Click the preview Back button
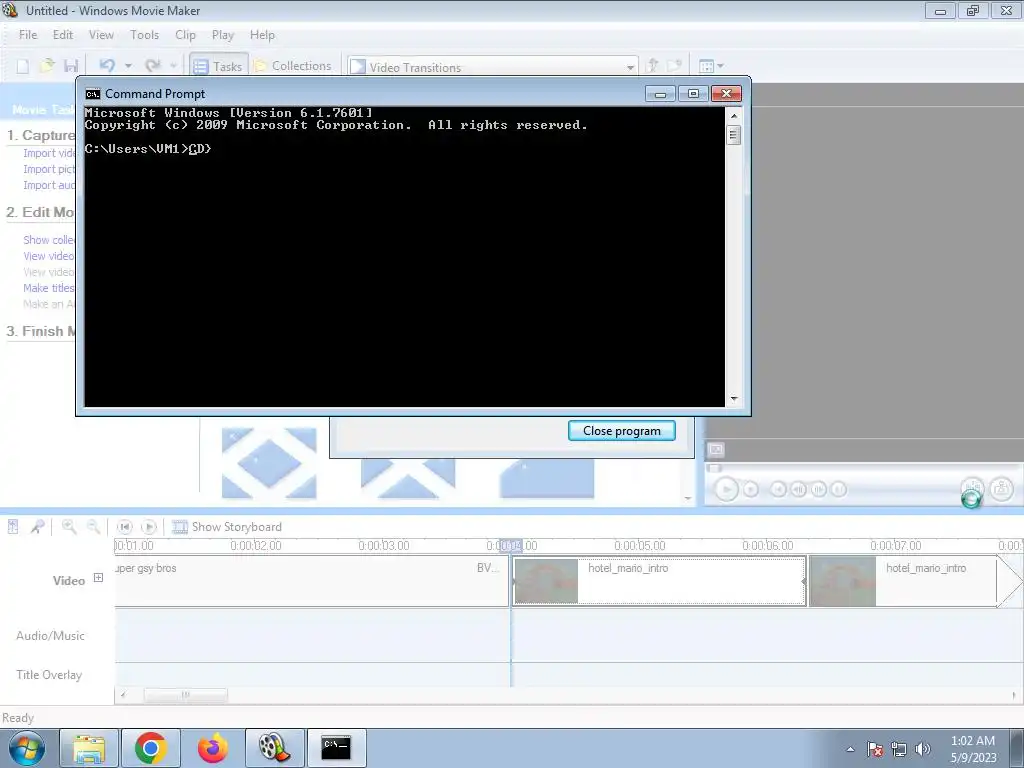This screenshot has width=1024, height=768. coord(778,489)
